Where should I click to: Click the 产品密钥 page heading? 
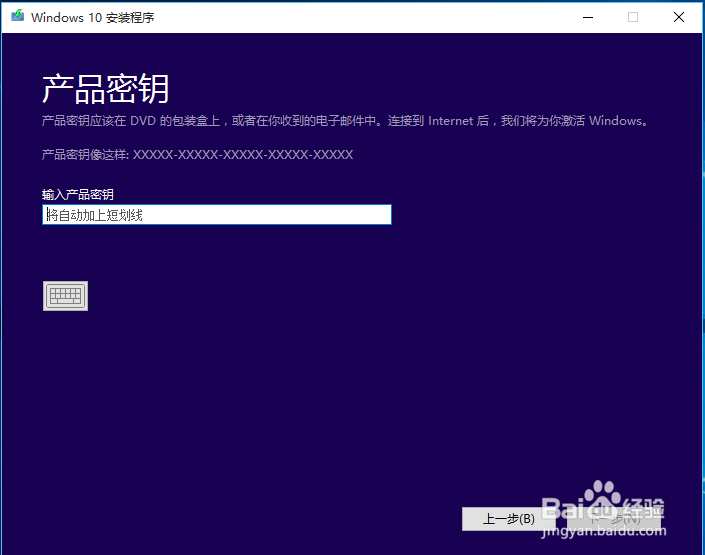pyautogui.click(x=106, y=89)
